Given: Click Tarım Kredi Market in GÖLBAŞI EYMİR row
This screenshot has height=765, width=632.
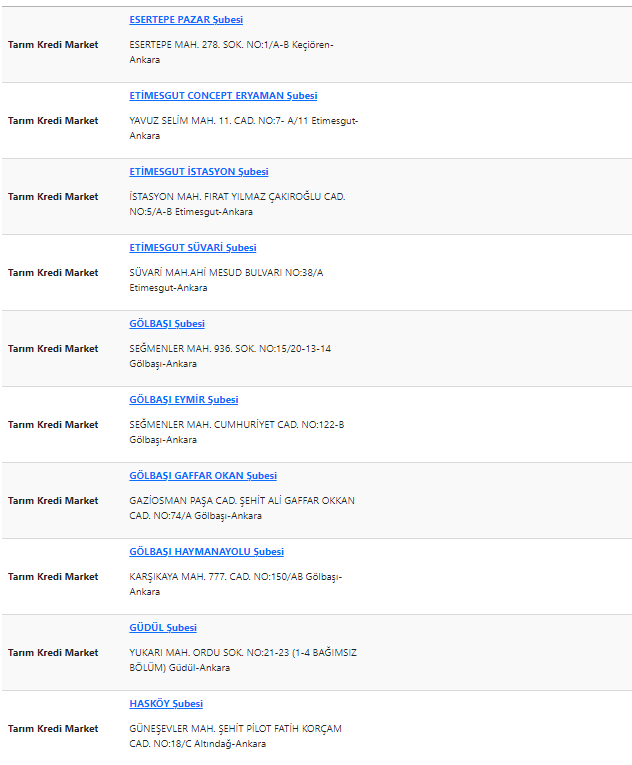Looking at the screenshot, I should pos(53,425).
